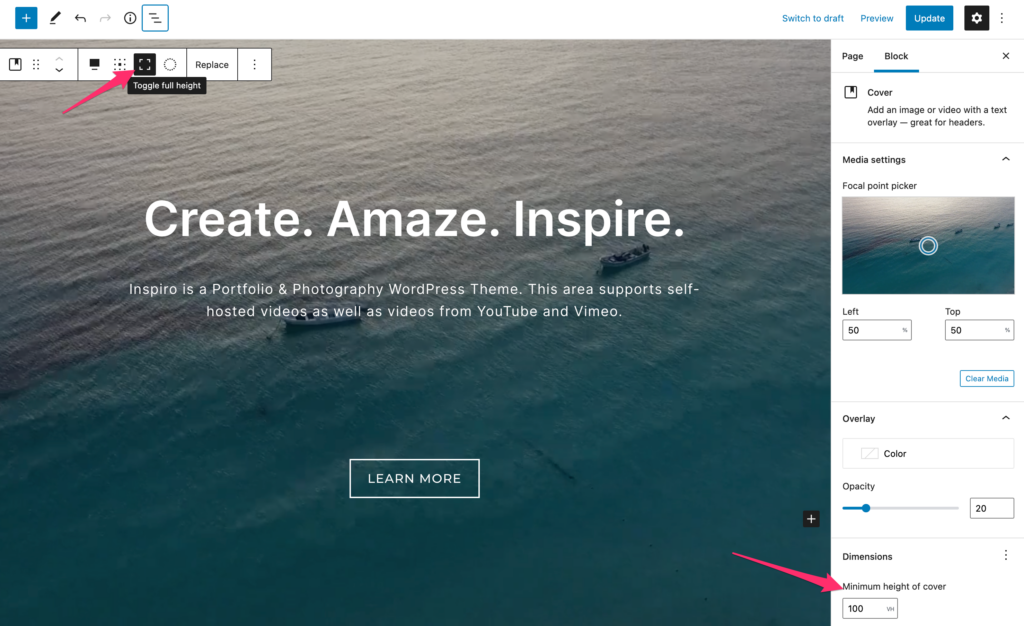Switch to the Page tab
The height and width of the screenshot is (626, 1024).
point(852,56)
